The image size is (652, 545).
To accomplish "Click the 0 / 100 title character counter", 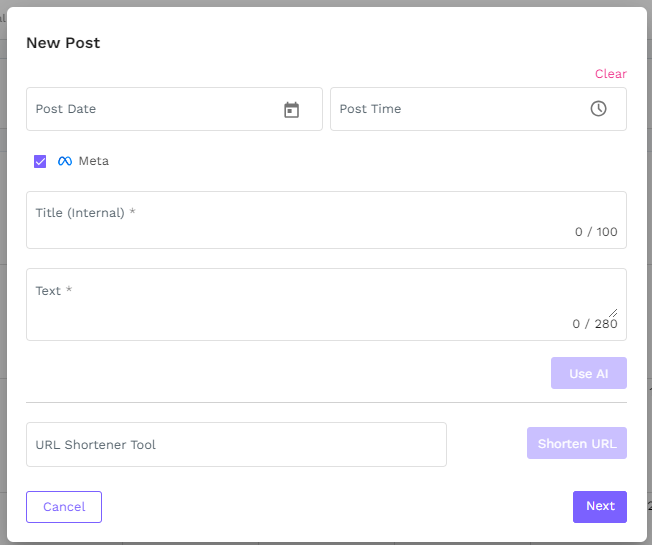I will click(x=596, y=232).
